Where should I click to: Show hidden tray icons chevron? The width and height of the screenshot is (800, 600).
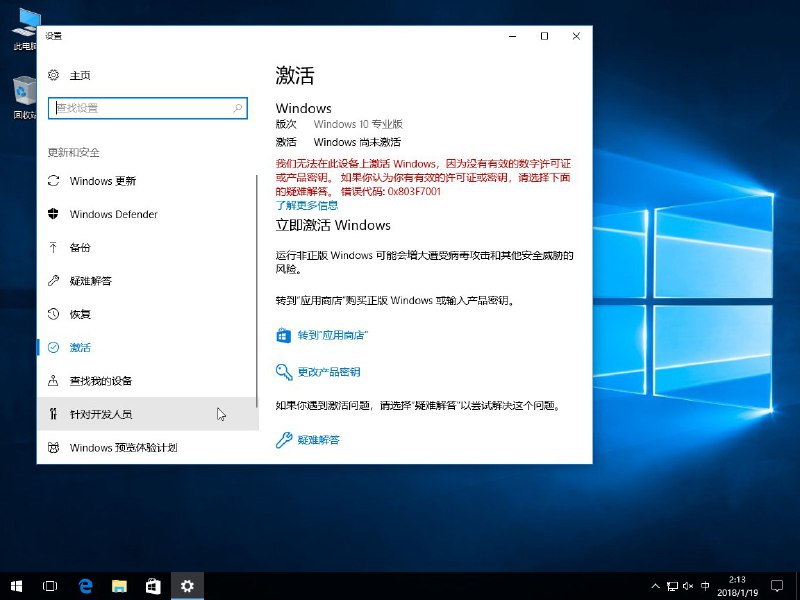coord(656,586)
